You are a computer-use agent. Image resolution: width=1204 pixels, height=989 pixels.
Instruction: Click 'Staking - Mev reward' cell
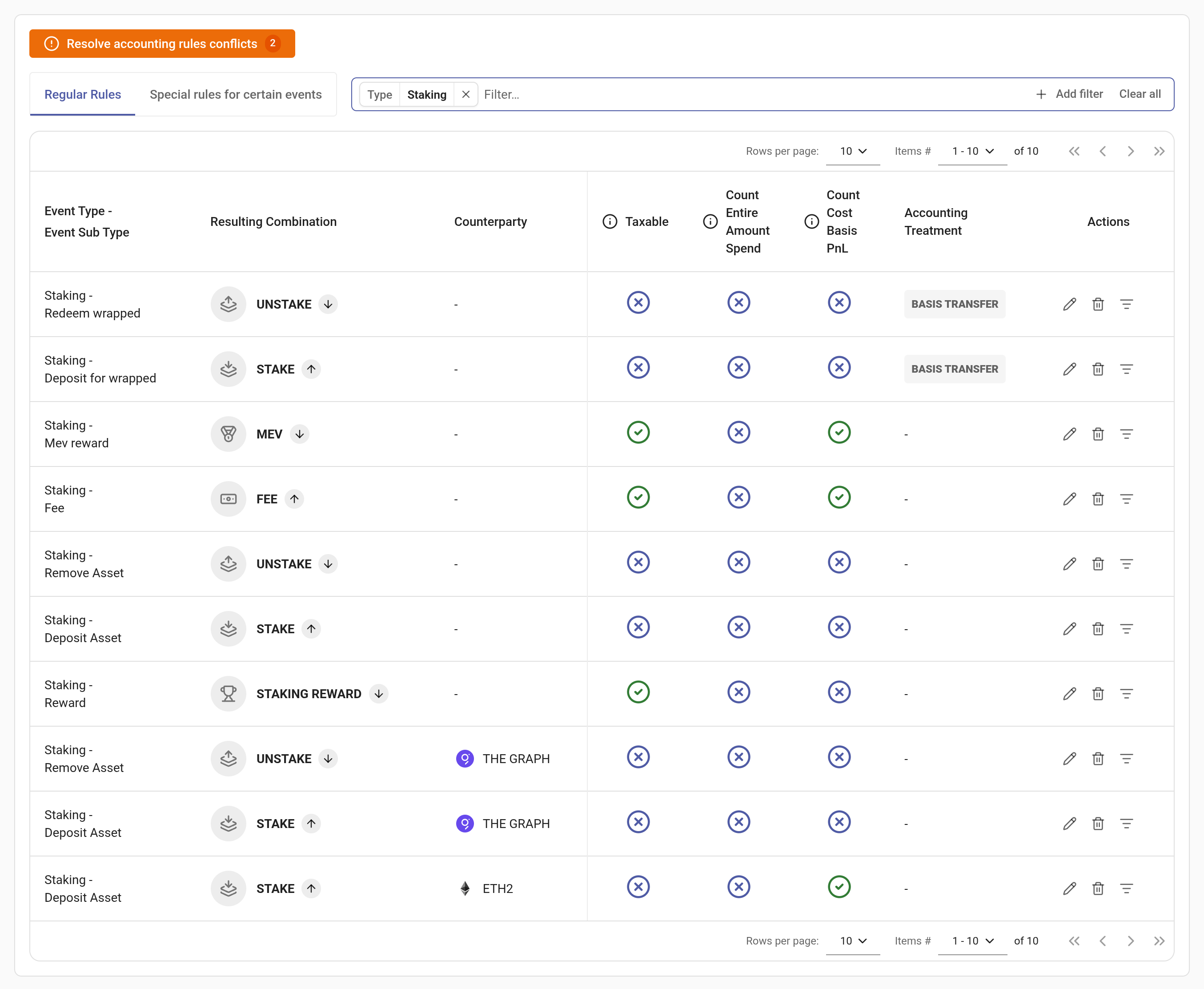click(x=77, y=434)
